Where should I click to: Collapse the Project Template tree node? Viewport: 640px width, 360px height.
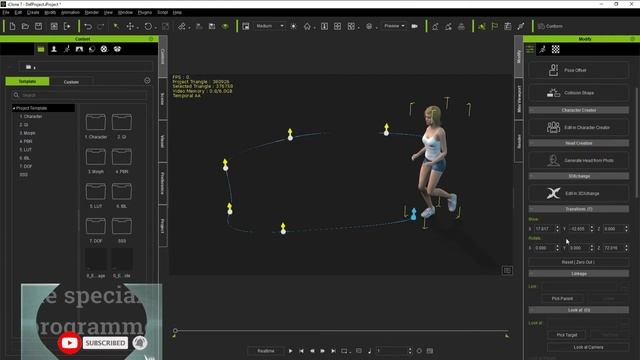tap(14, 108)
